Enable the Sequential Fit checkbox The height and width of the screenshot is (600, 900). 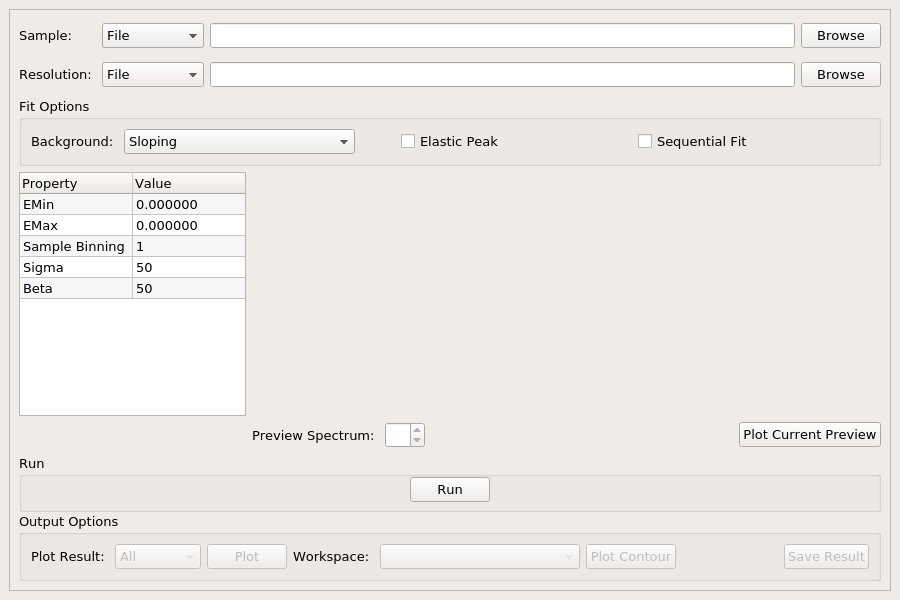click(x=645, y=141)
